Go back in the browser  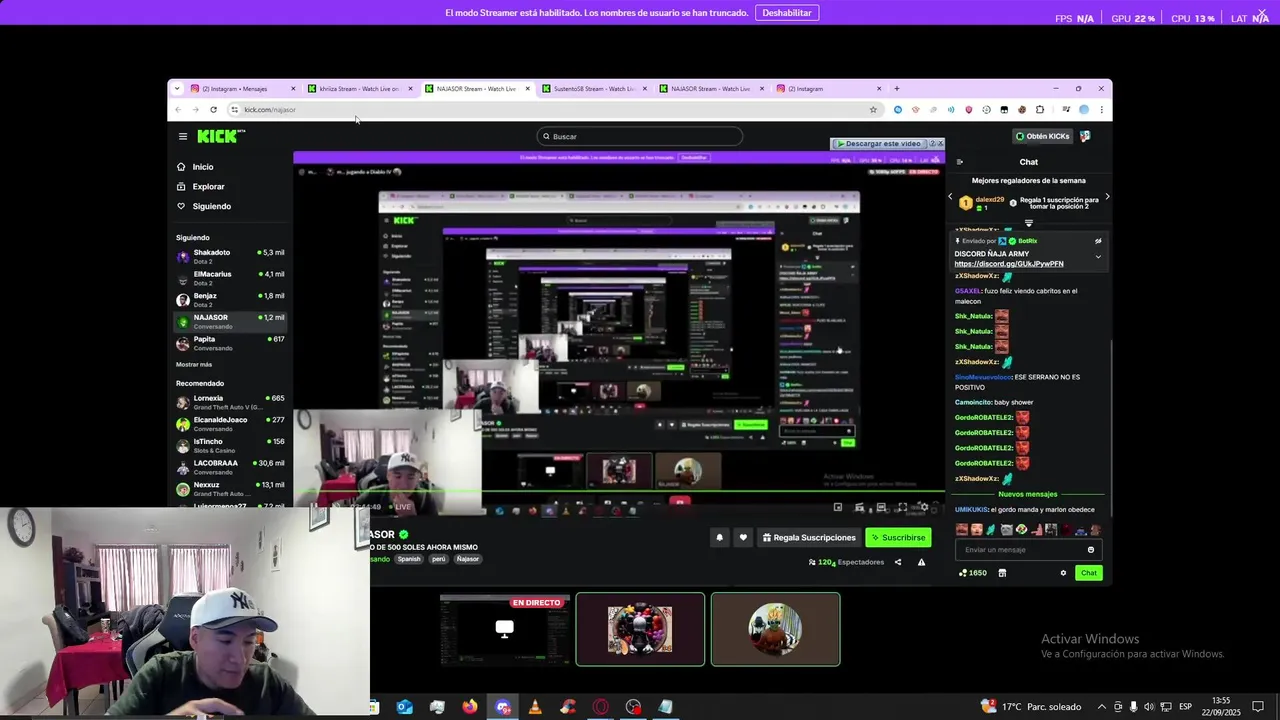coord(178,110)
